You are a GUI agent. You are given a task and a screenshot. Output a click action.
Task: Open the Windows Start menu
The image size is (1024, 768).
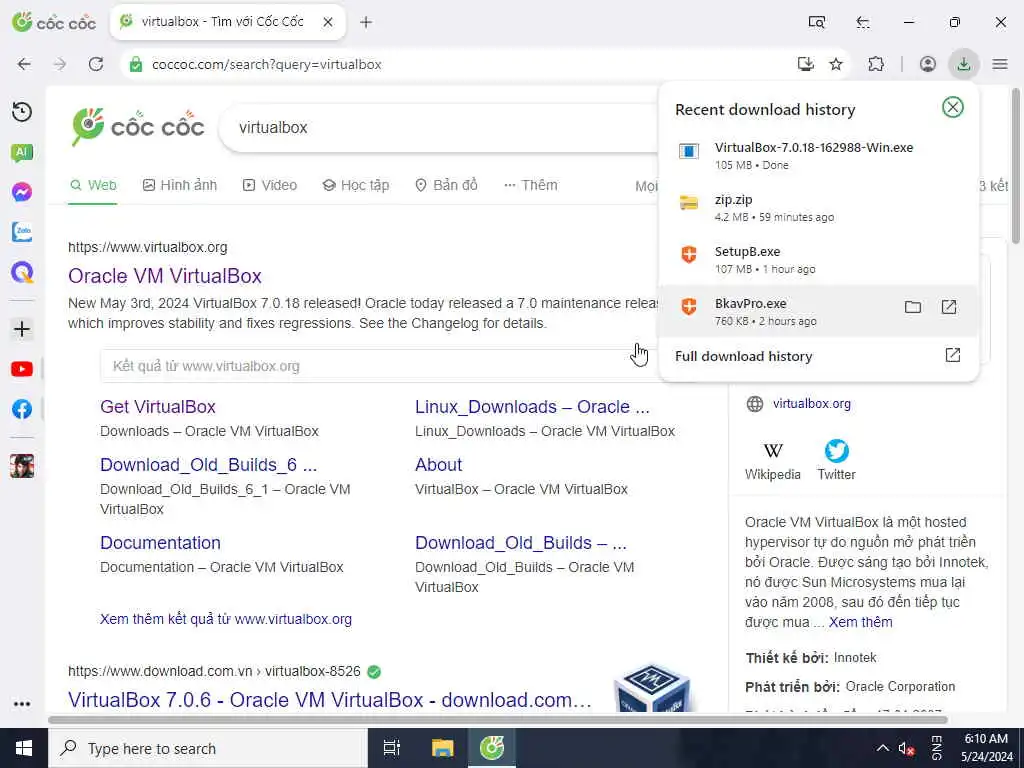(x=24, y=748)
